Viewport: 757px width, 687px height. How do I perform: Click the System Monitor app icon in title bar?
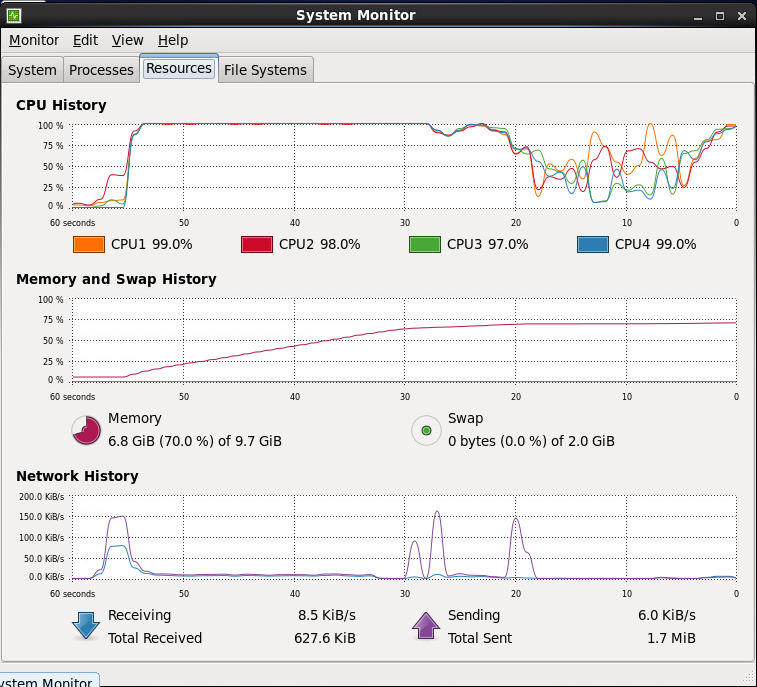14,15
